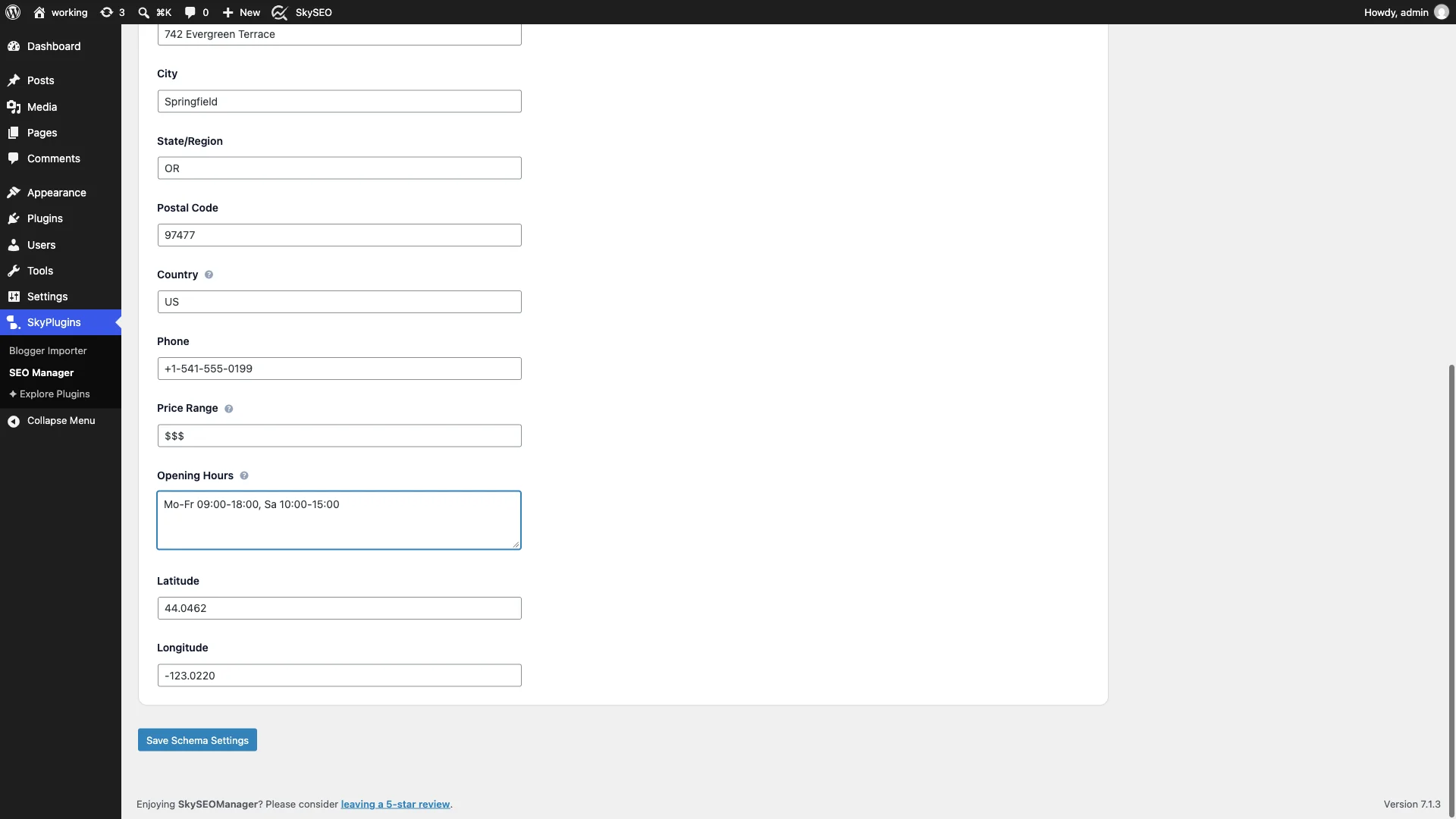Focus the Latitude input field
The image size is (1456, 819).
click(339, 608)
